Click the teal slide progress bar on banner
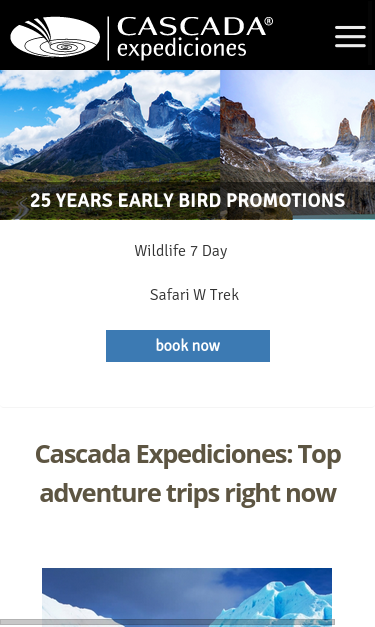The image size is (375, 627). coord(334,217)
